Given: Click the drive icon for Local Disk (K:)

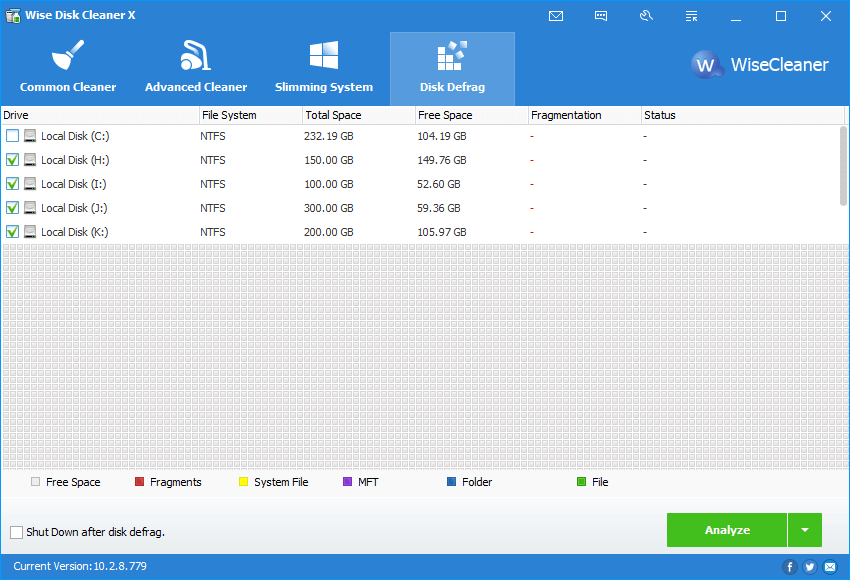Looking at the screenshot, I should [30, 232].
